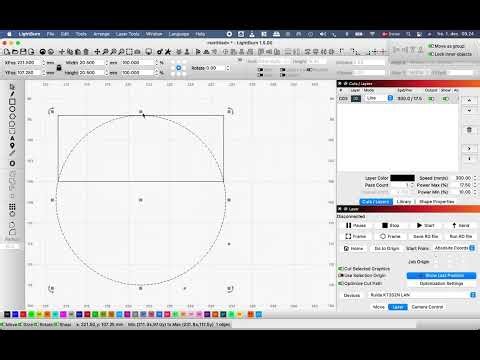Click the Delete trash icon in top toolbar
Viewport: 480px width, 360px height.
point(86,52)
